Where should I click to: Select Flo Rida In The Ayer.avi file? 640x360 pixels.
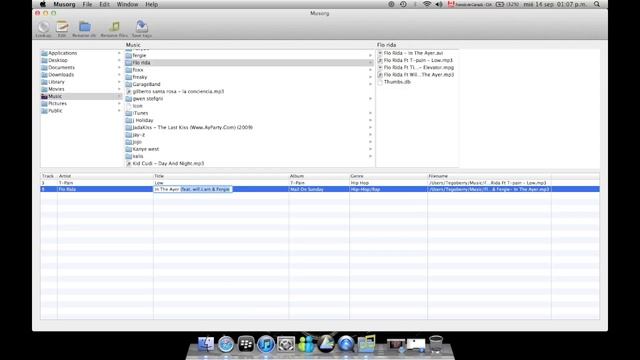[413, 53]
